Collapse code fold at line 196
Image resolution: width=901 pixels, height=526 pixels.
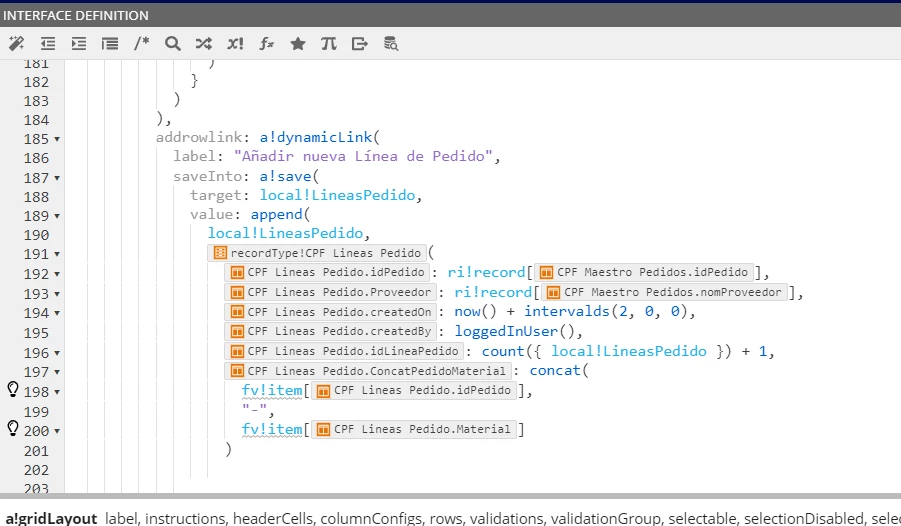(57, 354)
